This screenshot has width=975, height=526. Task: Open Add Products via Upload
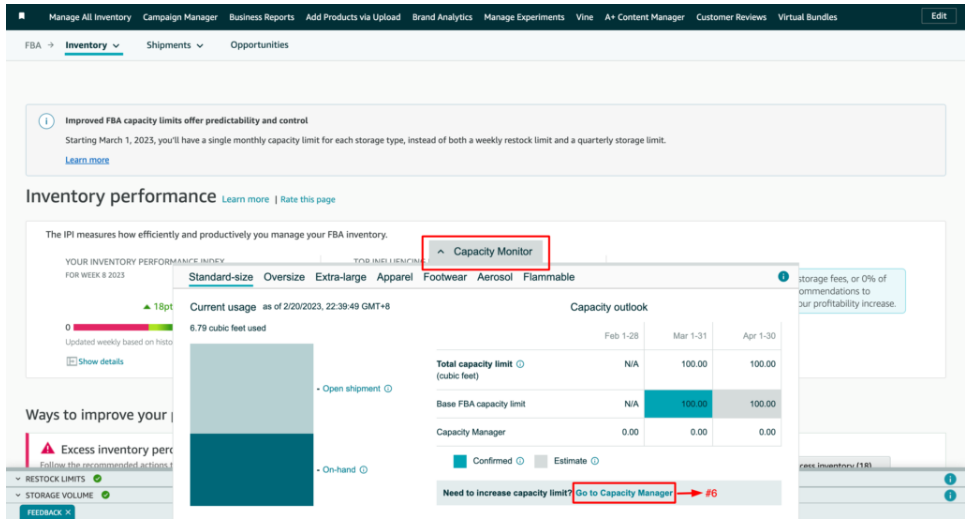tap(353, 17)
